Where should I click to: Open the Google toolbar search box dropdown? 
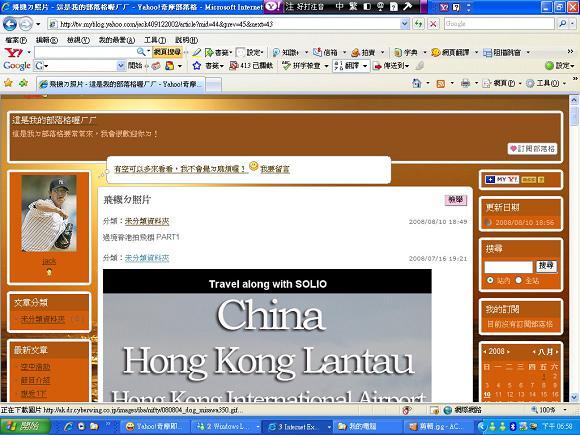(121, 66)
